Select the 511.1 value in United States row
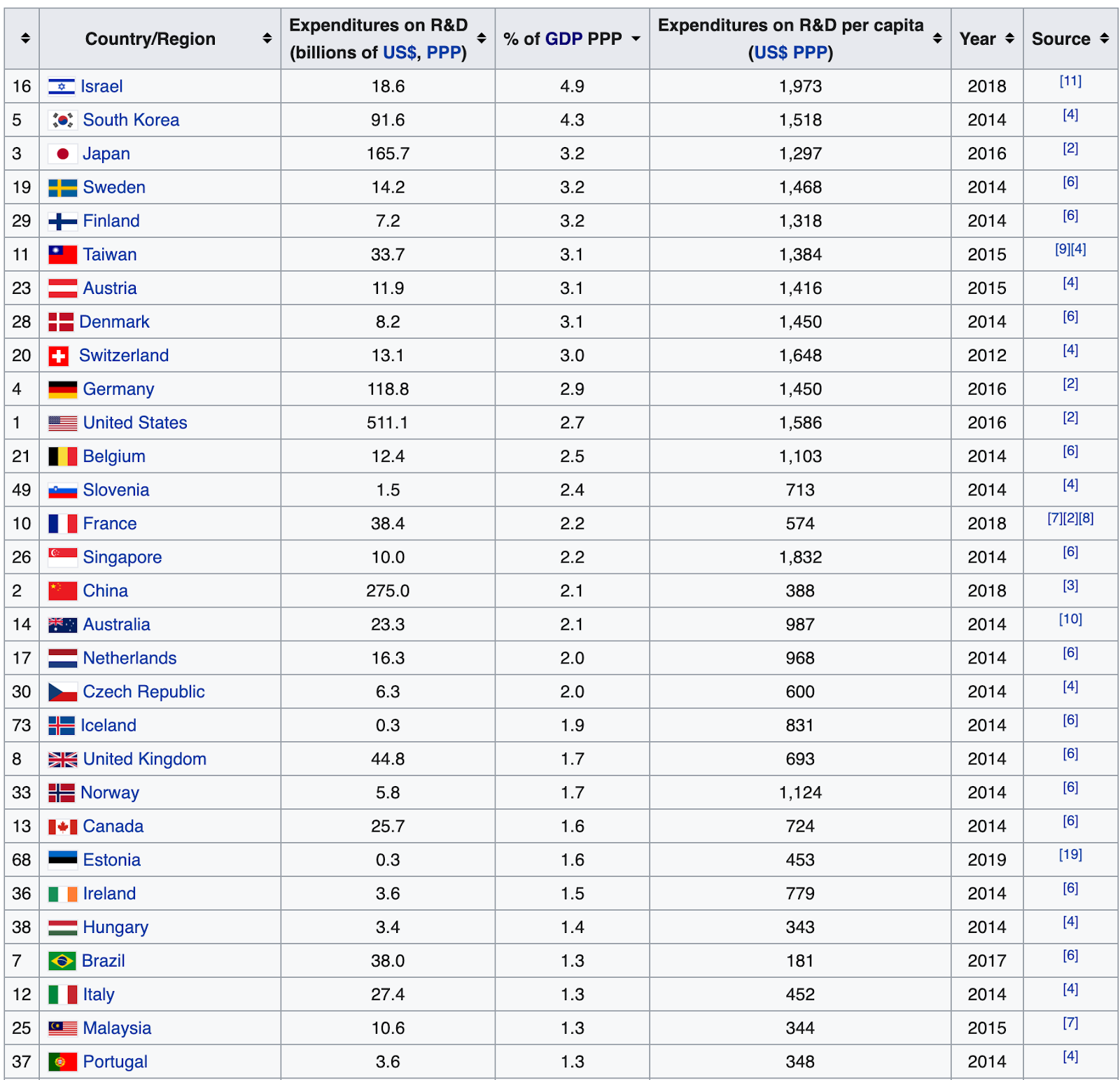The width and height of the screenshot is (1120, 1080). coord(388,423)
